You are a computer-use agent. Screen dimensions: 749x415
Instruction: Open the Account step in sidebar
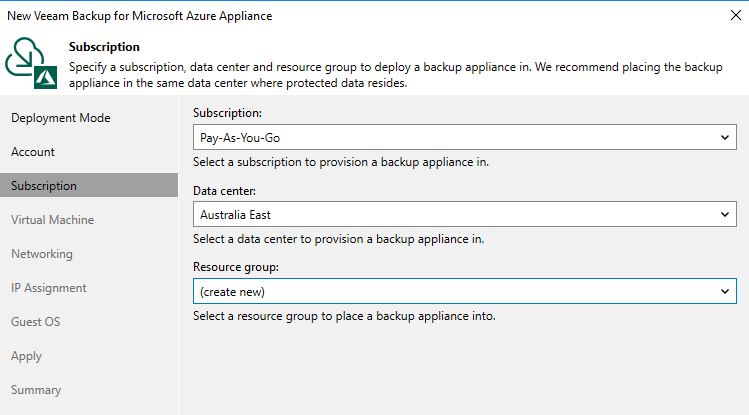pos(33,152)
